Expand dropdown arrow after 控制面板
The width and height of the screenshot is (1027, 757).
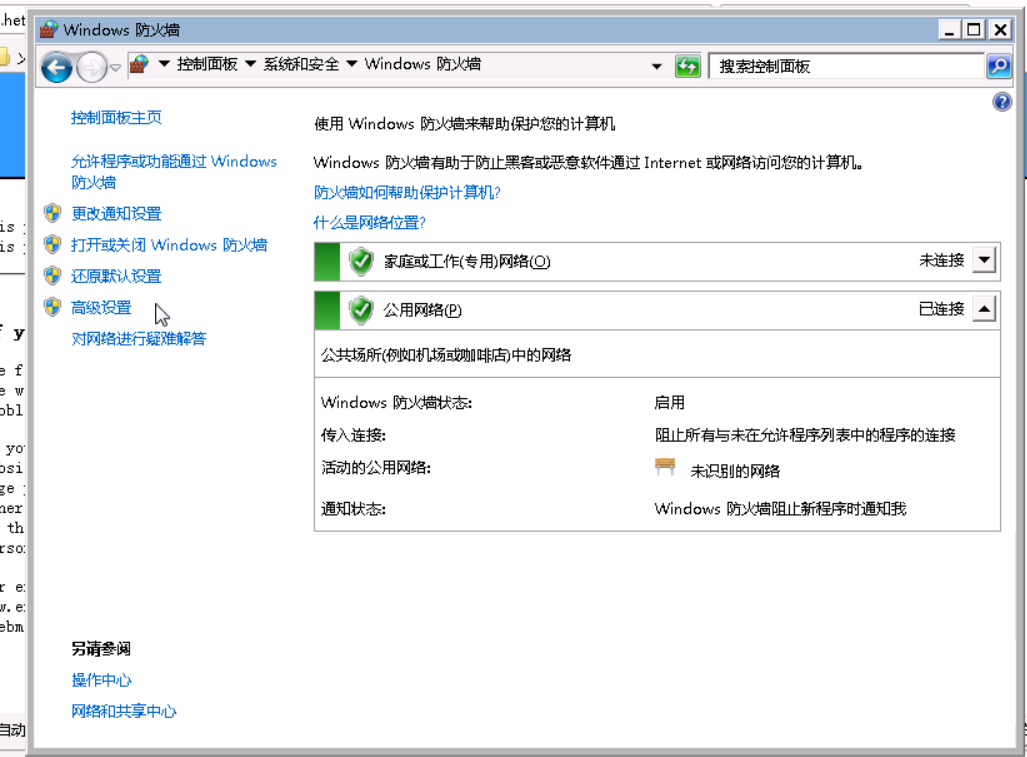250,64
